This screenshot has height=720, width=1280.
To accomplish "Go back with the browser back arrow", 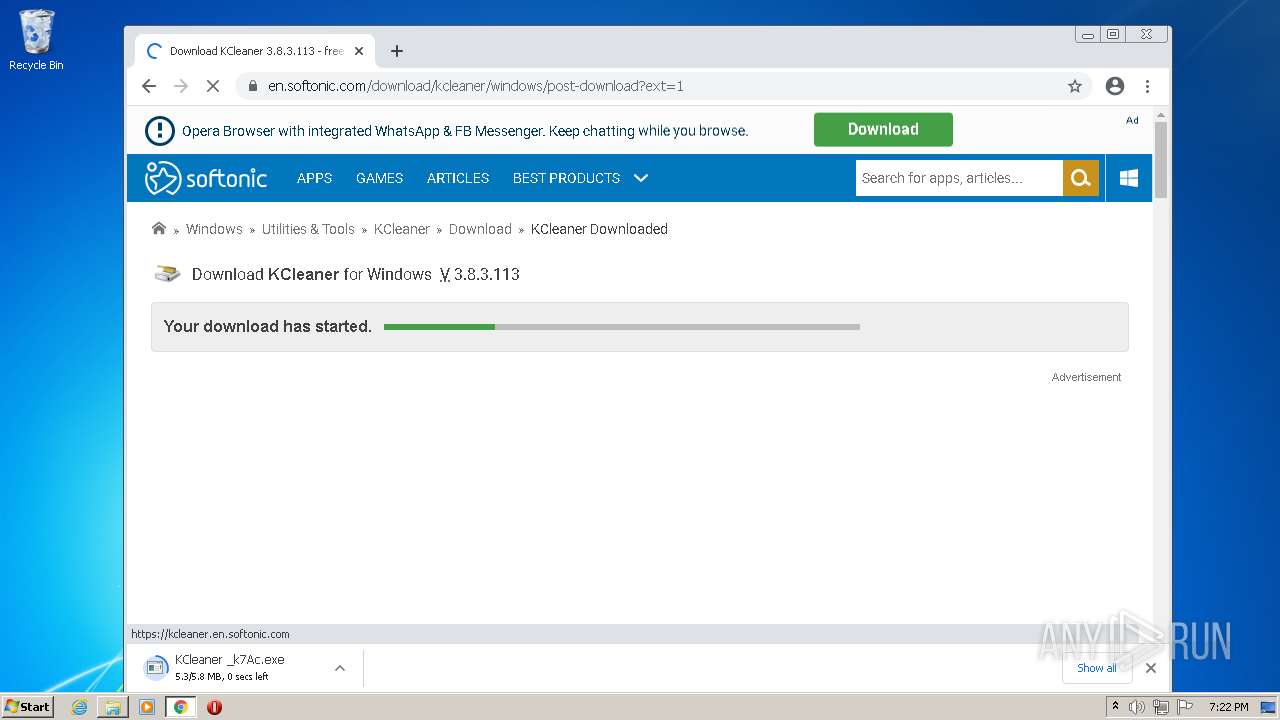I will point(149,86).
